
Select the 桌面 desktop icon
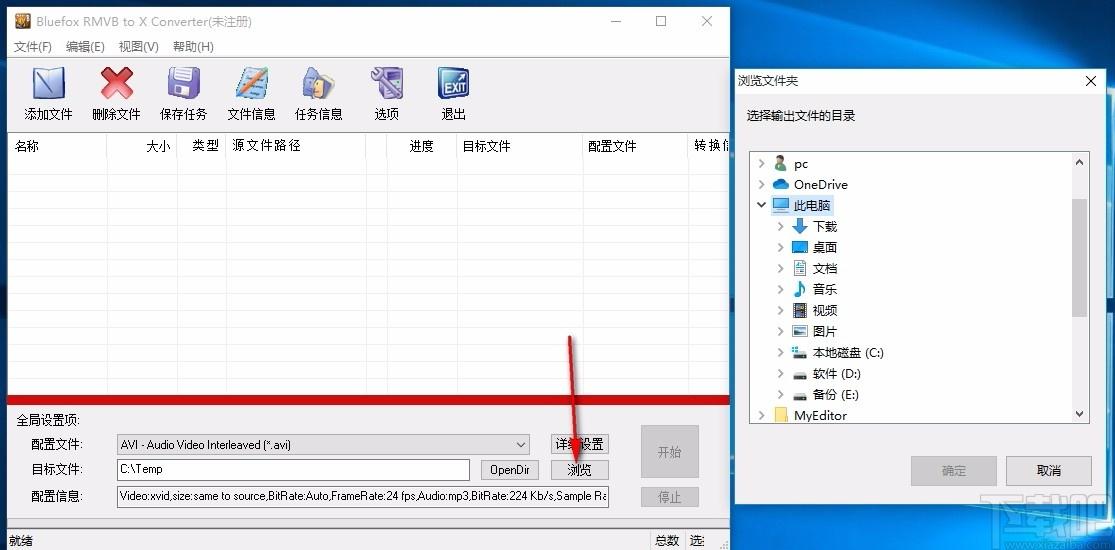tap(800, 248)
